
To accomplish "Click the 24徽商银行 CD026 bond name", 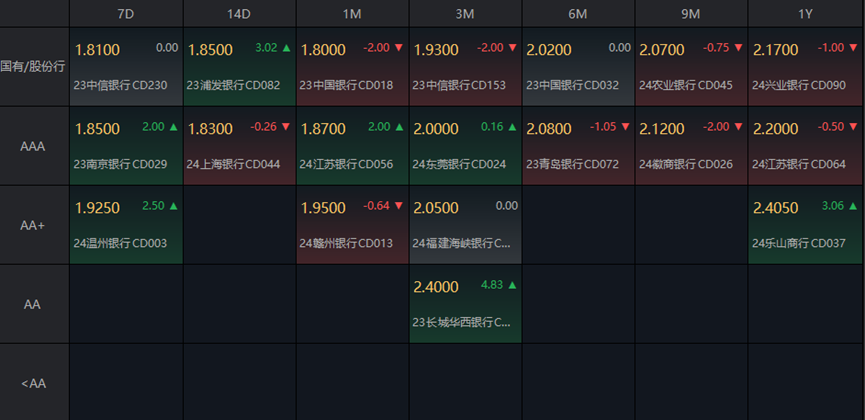I will pos(686,164).
